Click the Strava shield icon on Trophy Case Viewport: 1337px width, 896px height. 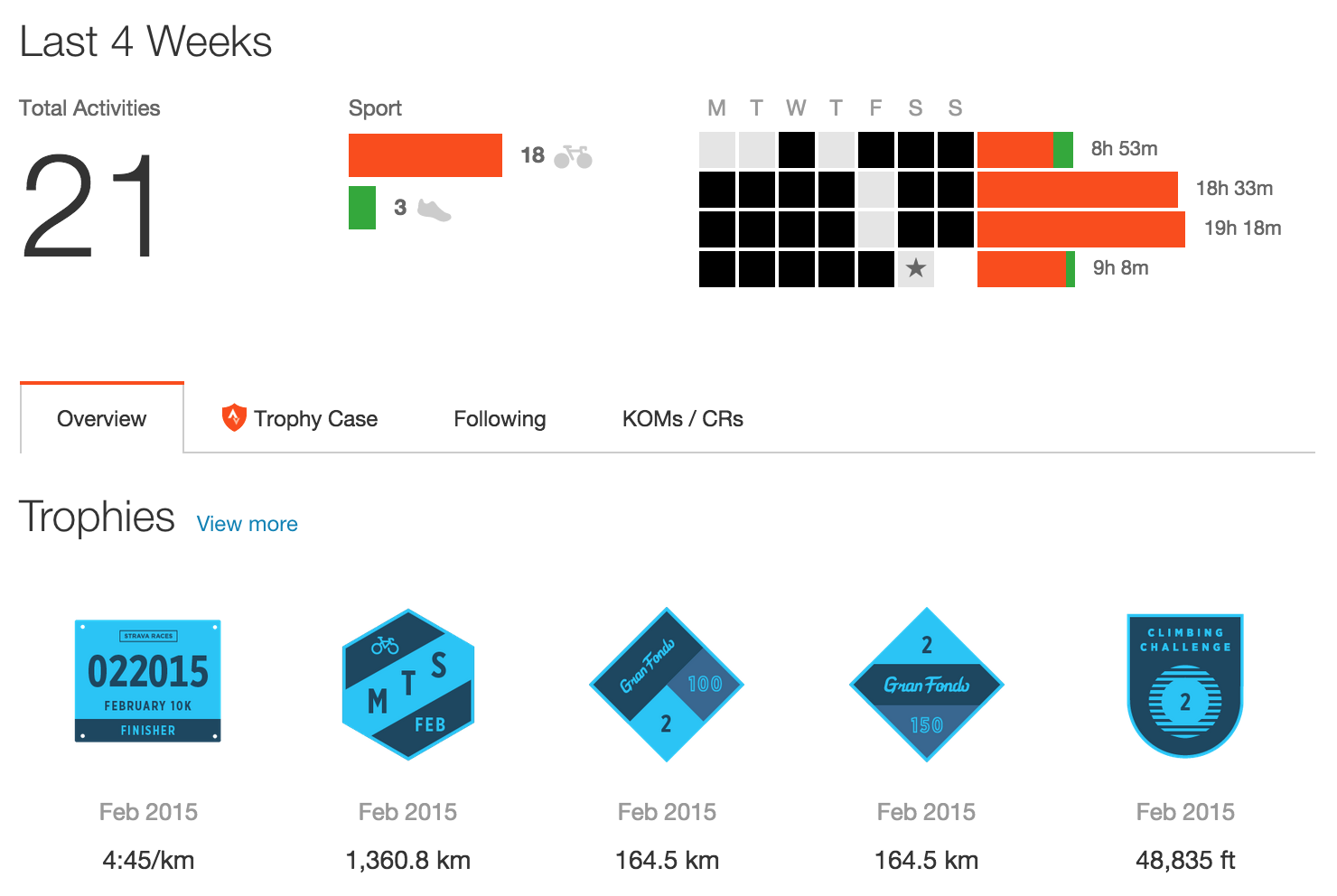tap(234, 417)
